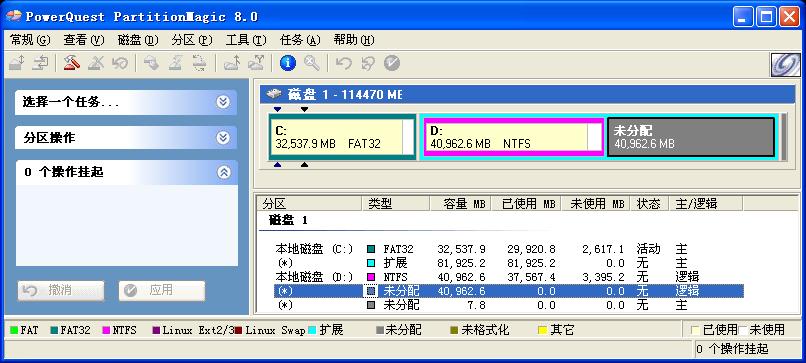Click the PowerQuest logo icon at toolbar end
The width and height of the screenshot is (806, 363).
(x=785, y=65)
